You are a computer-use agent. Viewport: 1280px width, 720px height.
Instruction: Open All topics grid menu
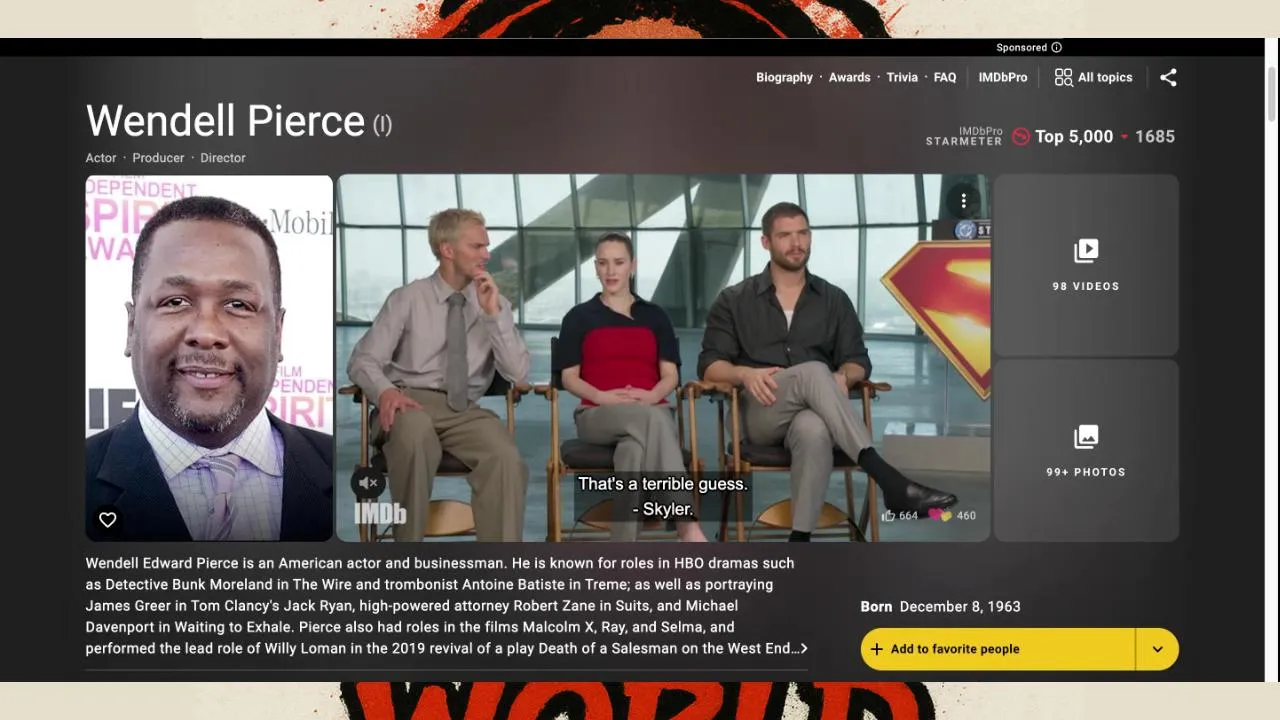tap(1093, 77)
